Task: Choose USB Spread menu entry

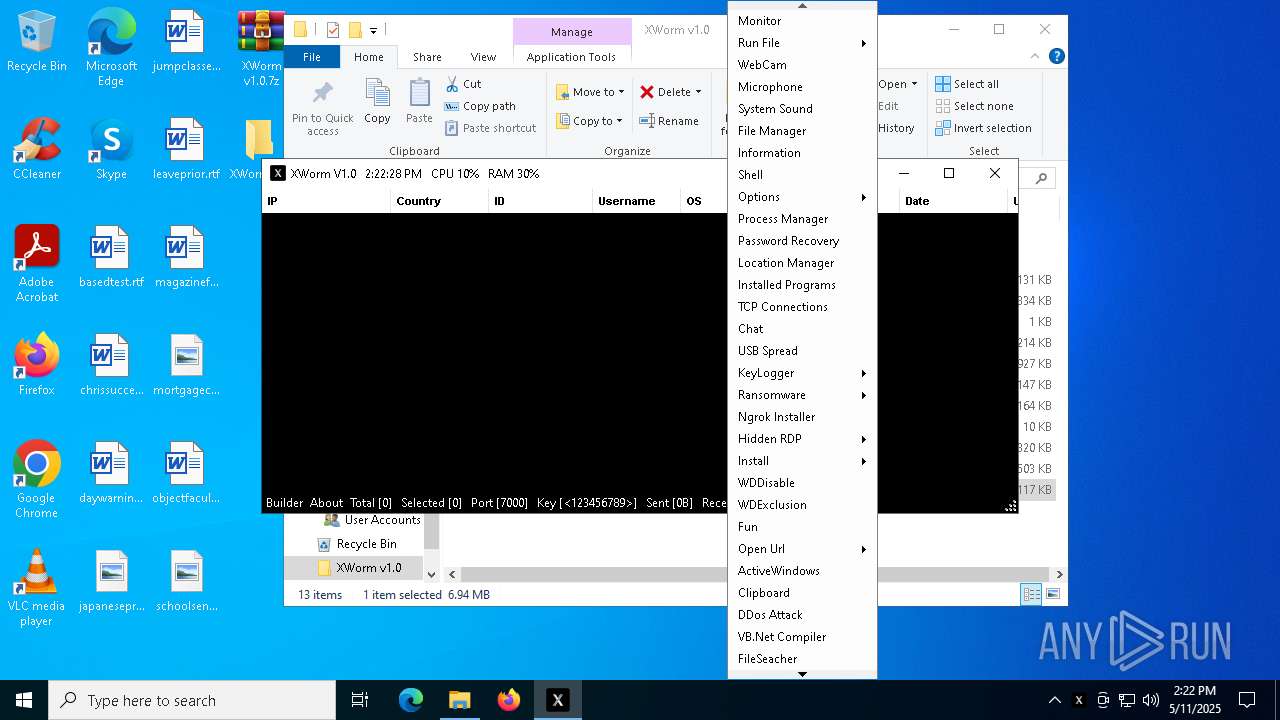Action: [x=802, y=351]
